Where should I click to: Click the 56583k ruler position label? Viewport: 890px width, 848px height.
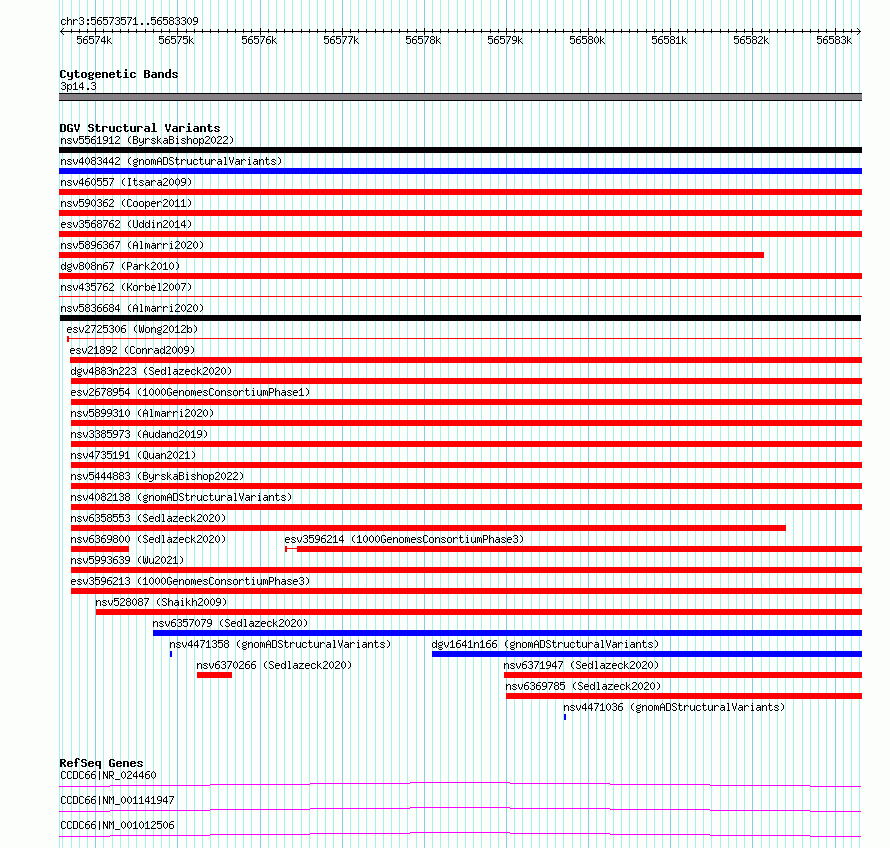834,40
